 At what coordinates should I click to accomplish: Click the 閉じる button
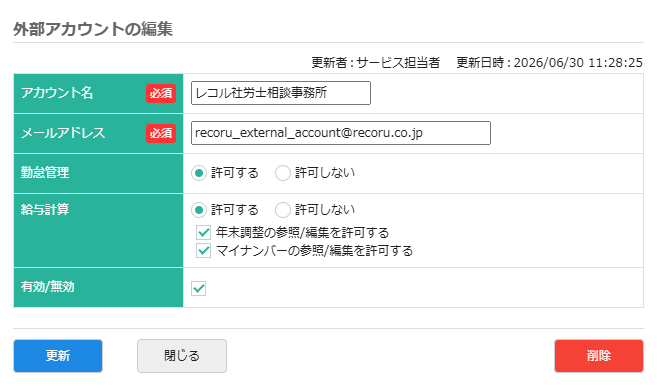[x=182, y=356]
